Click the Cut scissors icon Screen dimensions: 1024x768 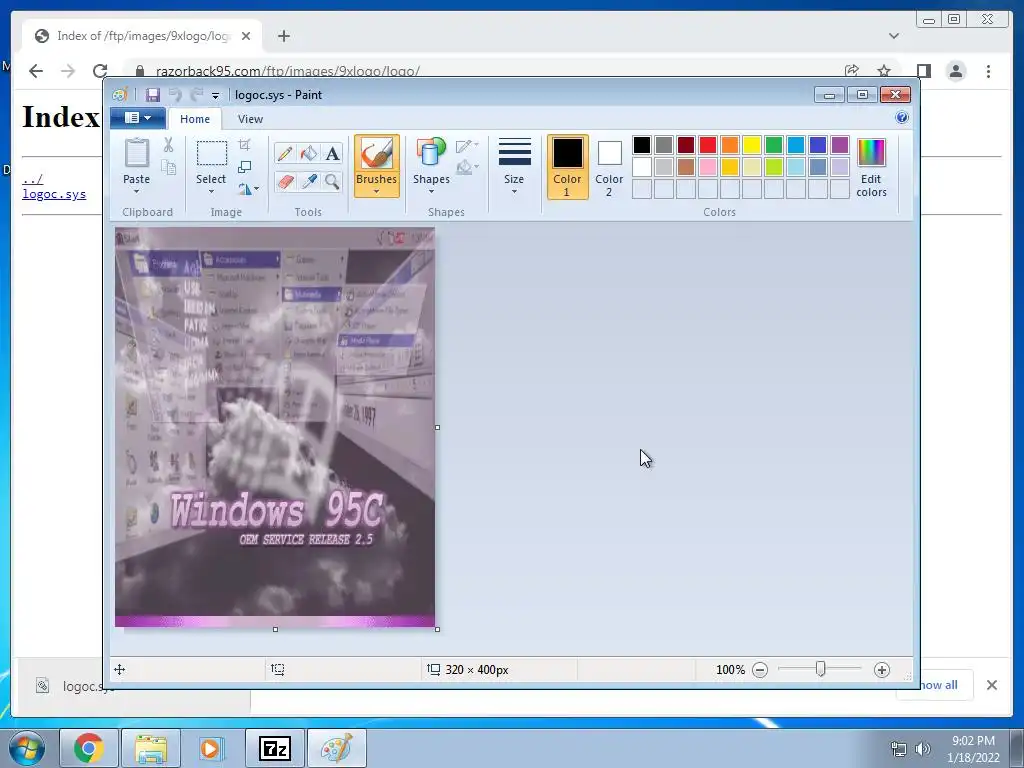pyautogui.click(x=168, y=145)
